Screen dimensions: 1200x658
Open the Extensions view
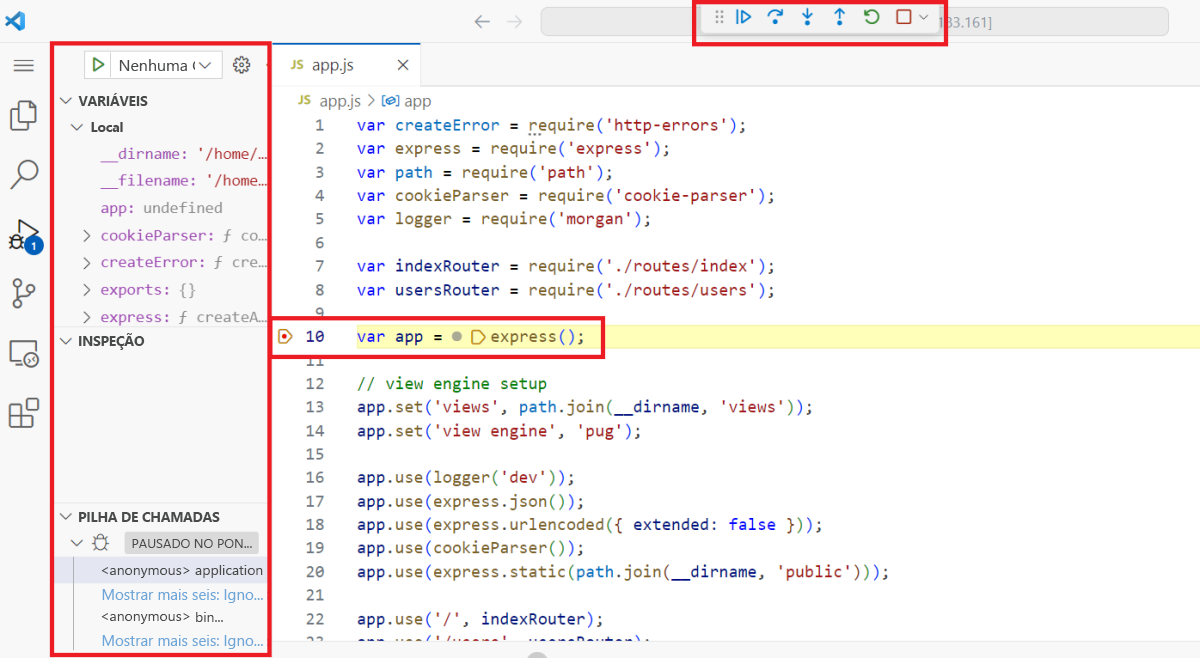point(23,412)
